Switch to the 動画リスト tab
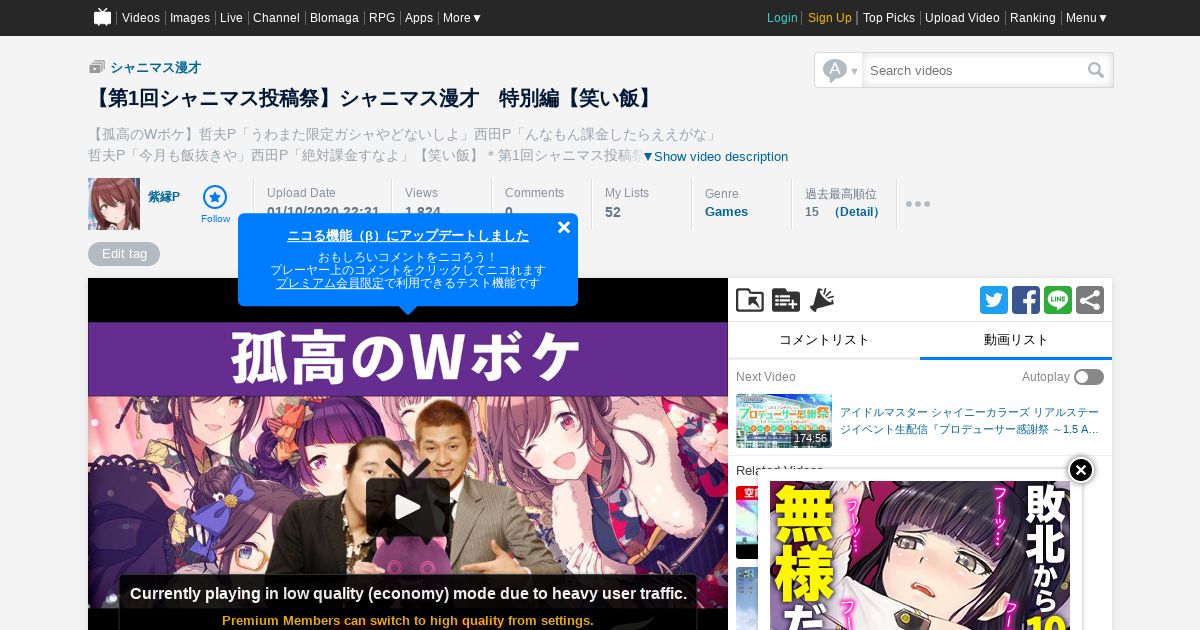Image resolution: width=1200 pixels, height=630 pixels. tap(1016, 340)
